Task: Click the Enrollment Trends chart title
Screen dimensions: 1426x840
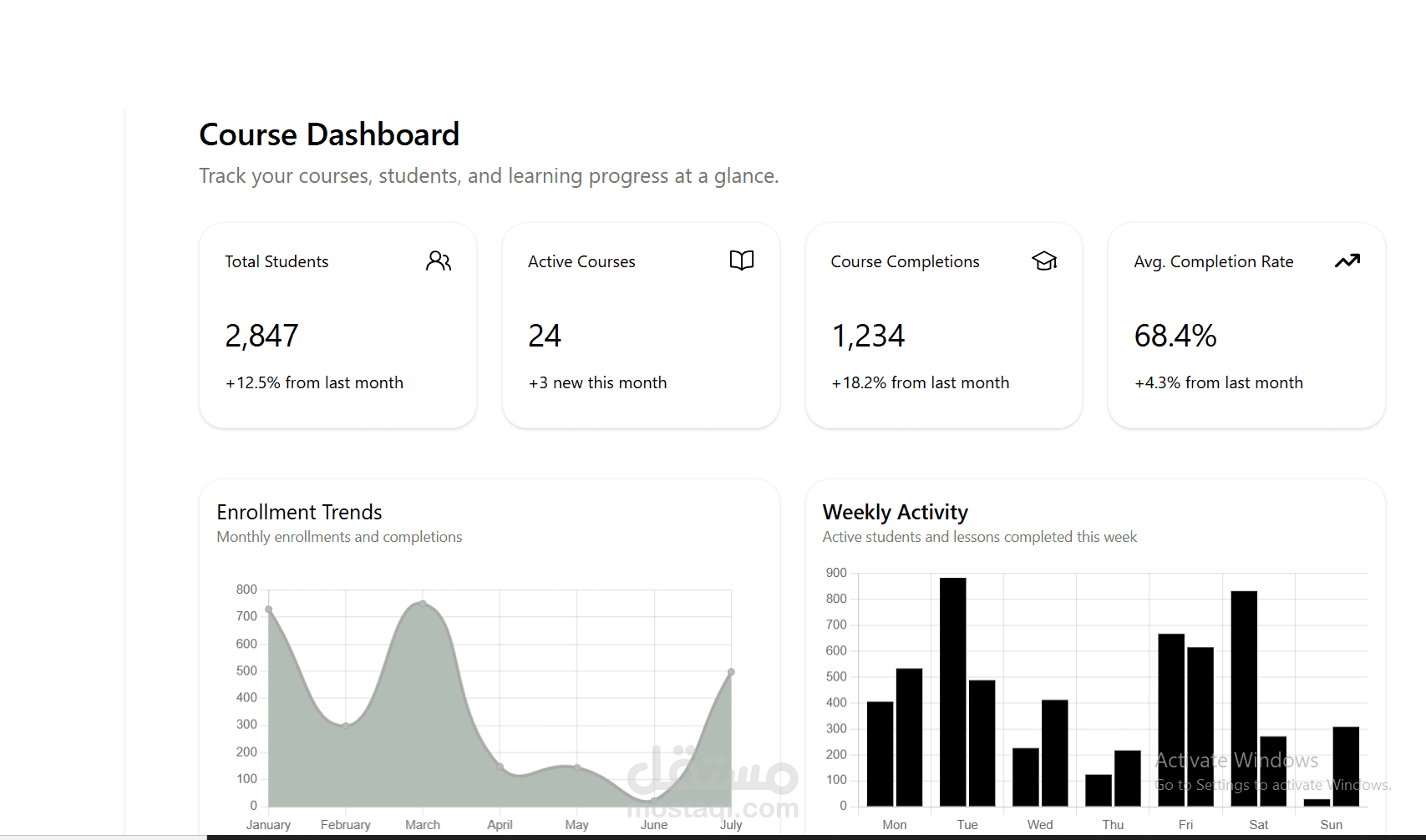Action: click(299, 512)
